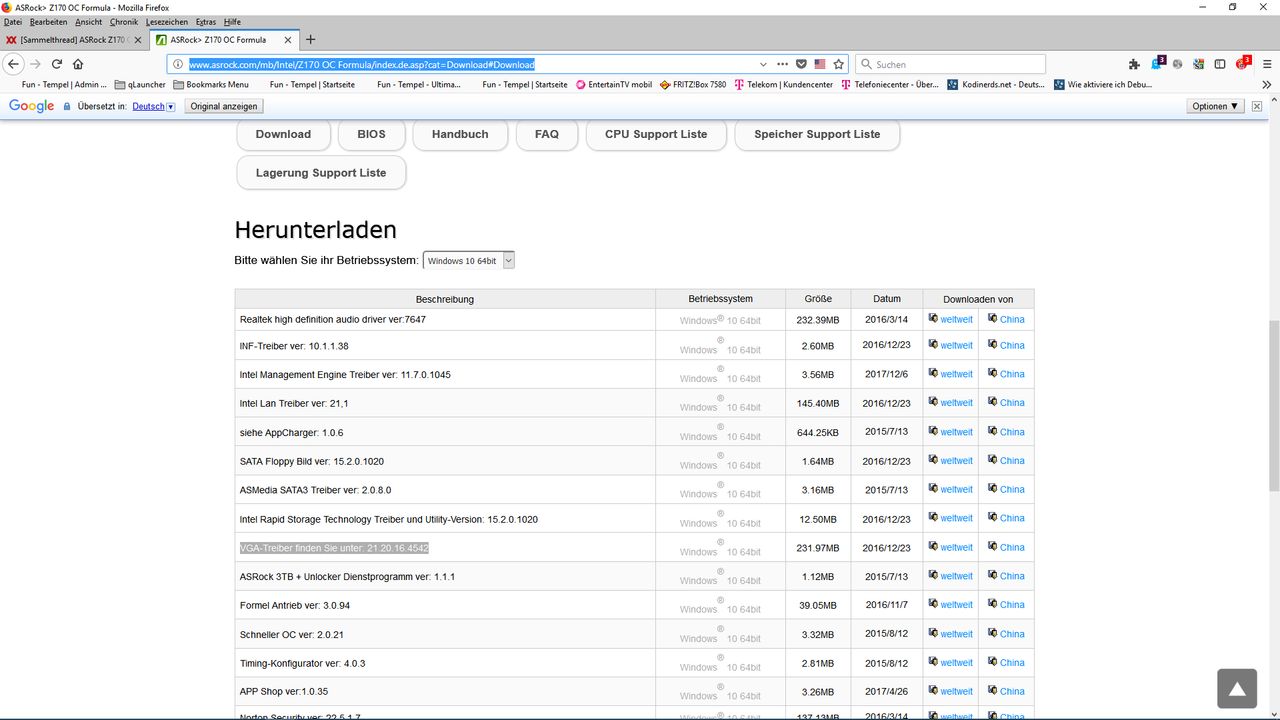Click the US flag icon in address bar
1280x720 pixels.
tap(820, 64)
